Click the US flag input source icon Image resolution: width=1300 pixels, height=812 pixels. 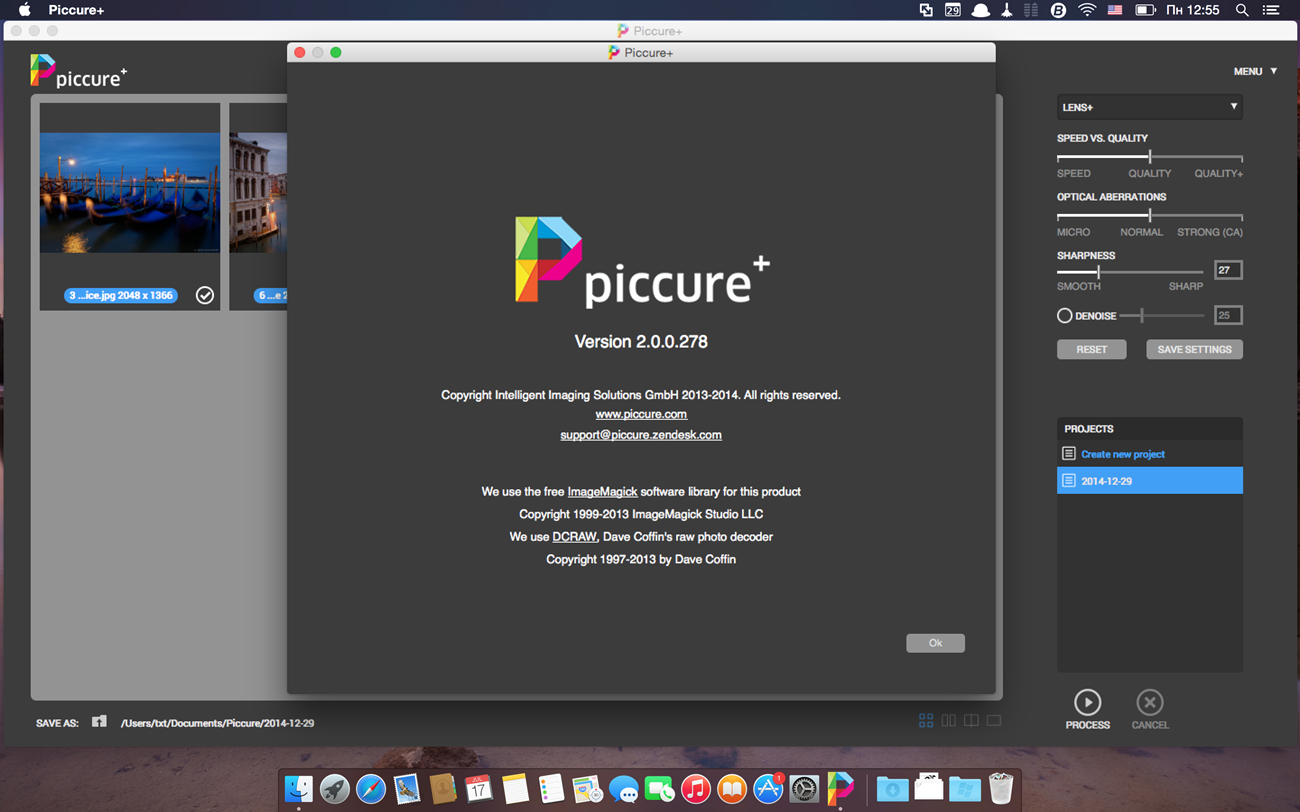(x=1115, y=10)
